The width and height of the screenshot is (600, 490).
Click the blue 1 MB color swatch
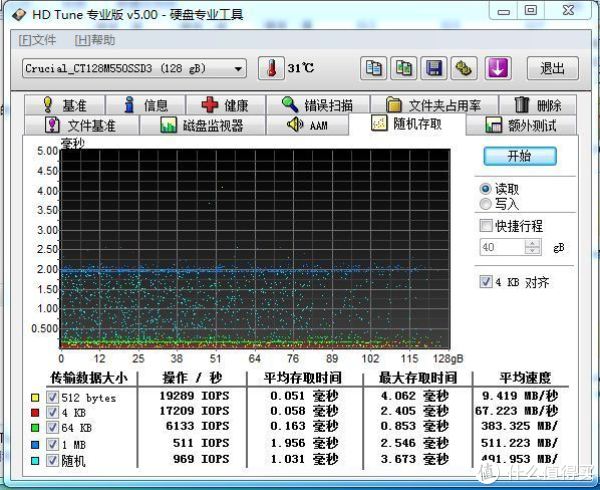[x=35, y=445]
